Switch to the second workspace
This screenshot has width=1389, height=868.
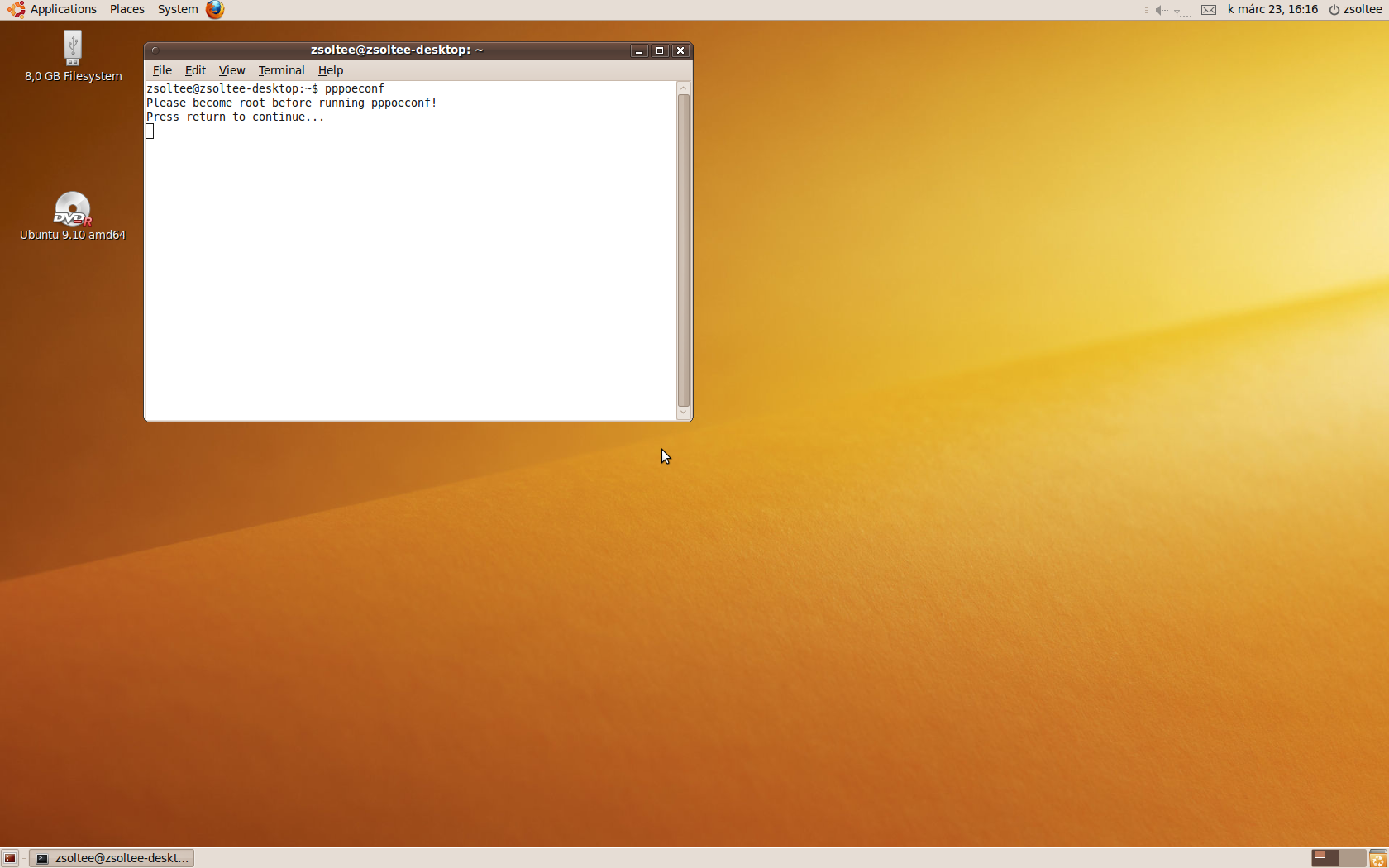[x=1352, y=858]
